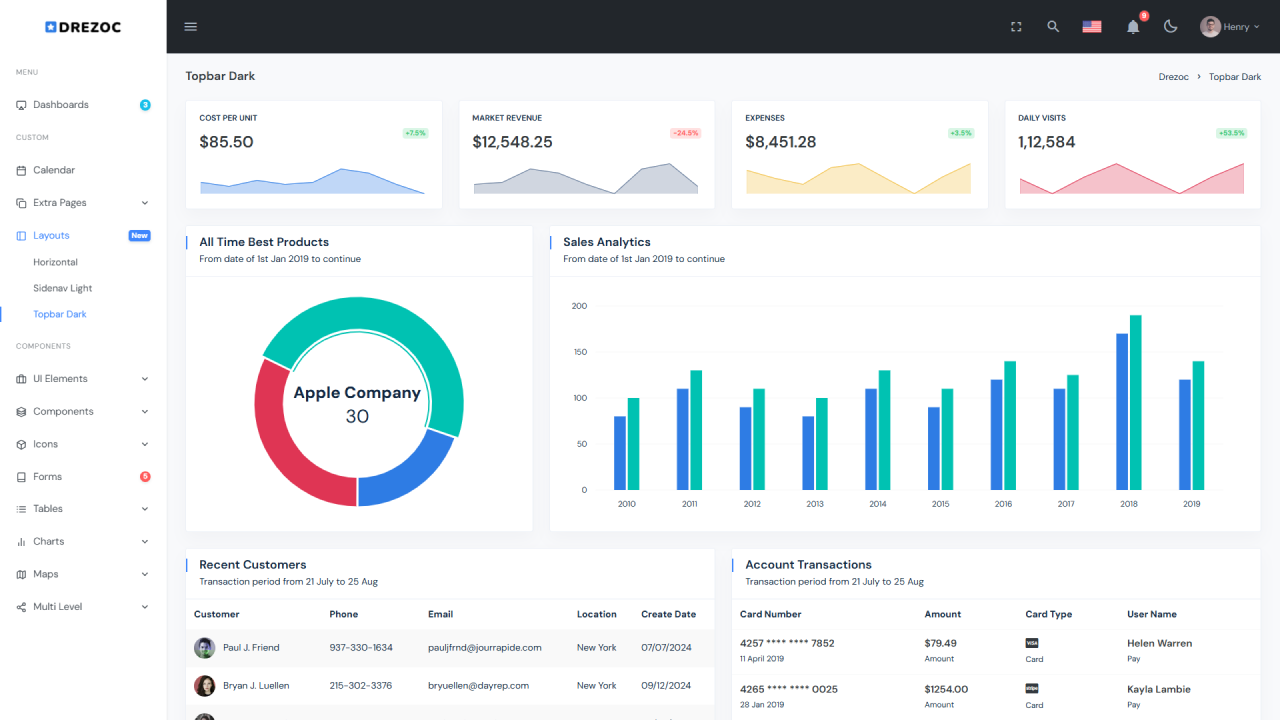This screenshot has width=1280, height=720.
Task: Open search using magnifier icon
Action: [x=1053, y=27]
